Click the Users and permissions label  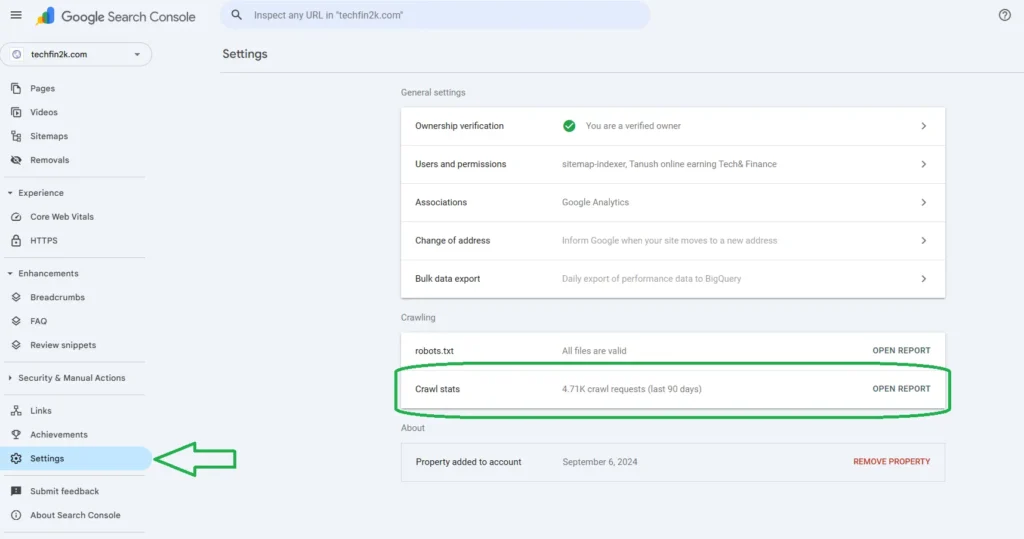coord(460,164)
